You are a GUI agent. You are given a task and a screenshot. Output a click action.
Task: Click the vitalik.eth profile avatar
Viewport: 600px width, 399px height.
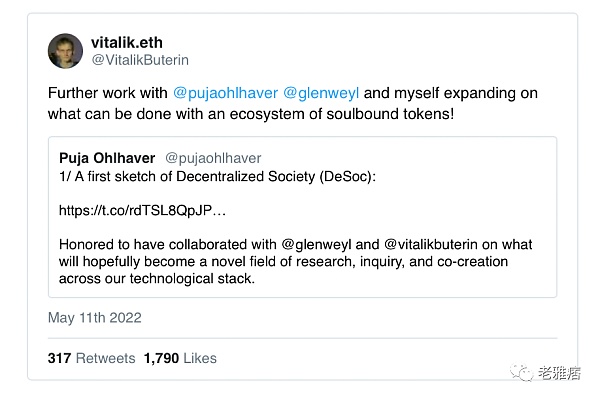65,51
